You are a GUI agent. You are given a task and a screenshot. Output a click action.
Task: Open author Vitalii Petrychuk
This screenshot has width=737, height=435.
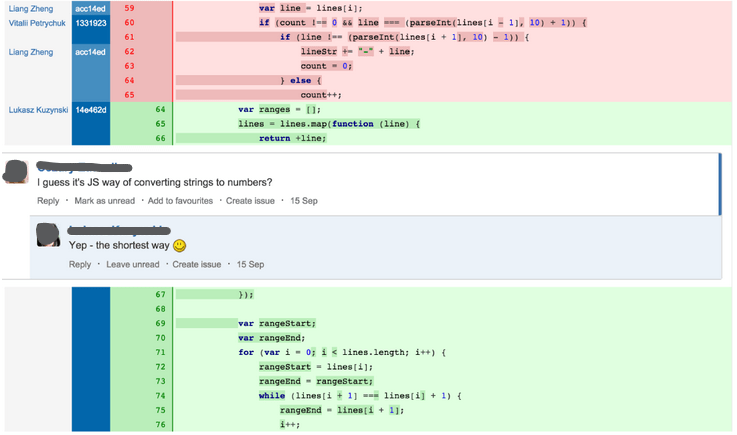pos(37,21)
